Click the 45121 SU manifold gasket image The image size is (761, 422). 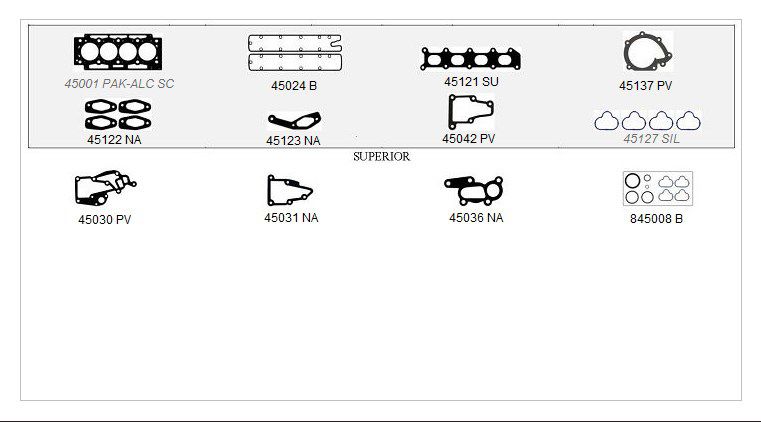[x=470, y=59]
